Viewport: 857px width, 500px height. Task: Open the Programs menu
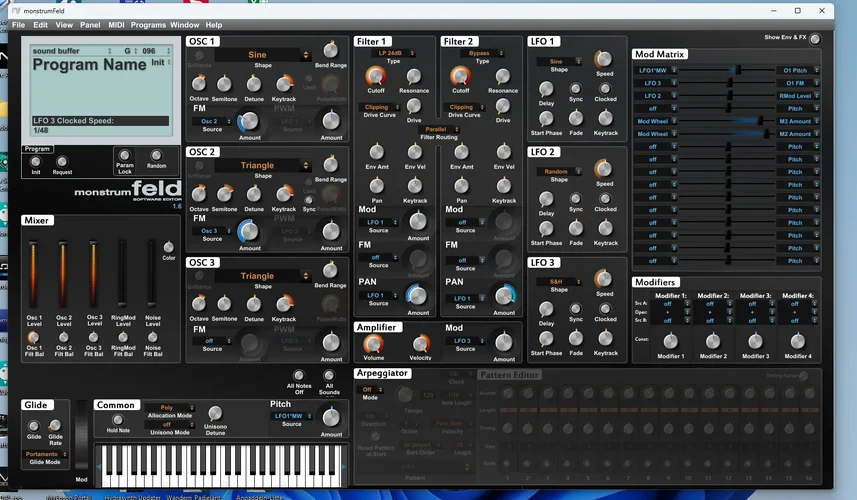(148, 24)
